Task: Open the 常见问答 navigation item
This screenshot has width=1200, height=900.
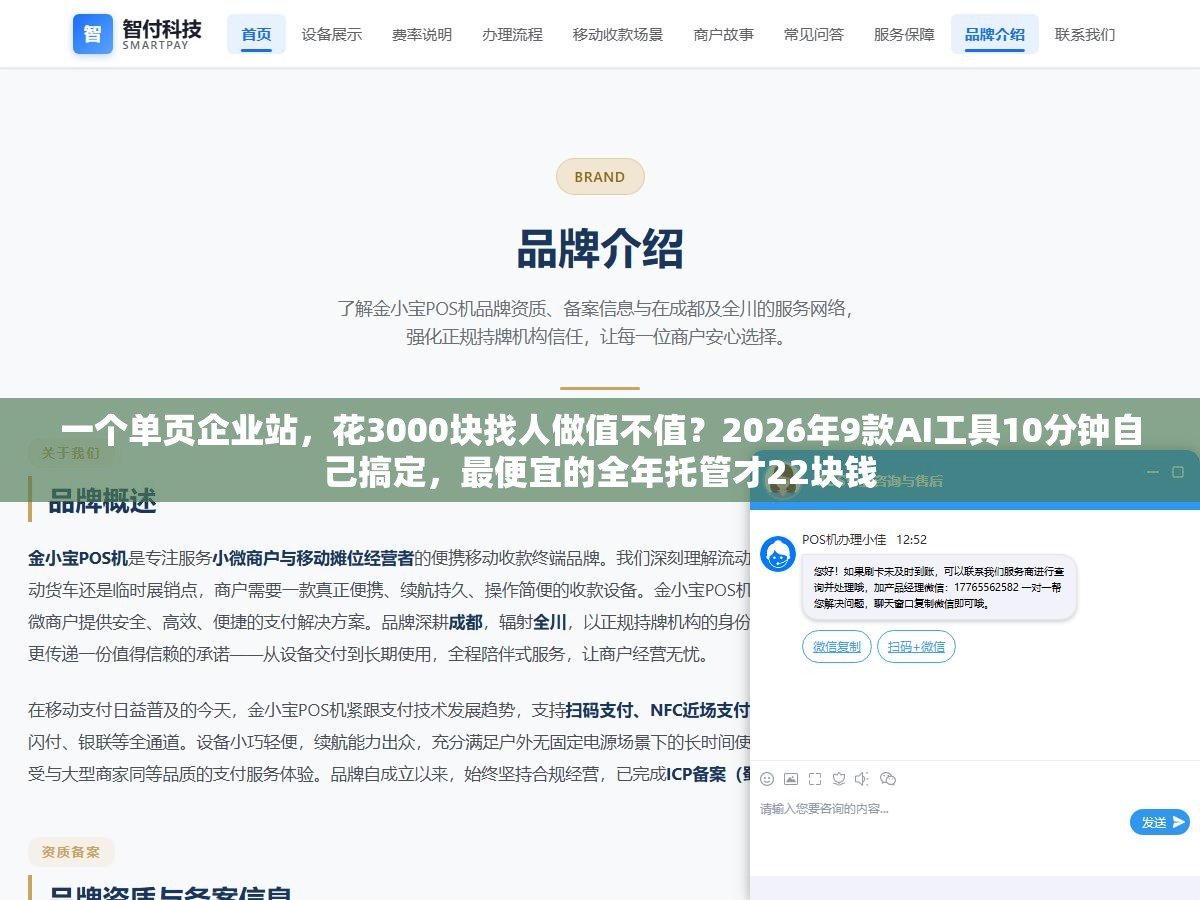Action: (814, 34)
